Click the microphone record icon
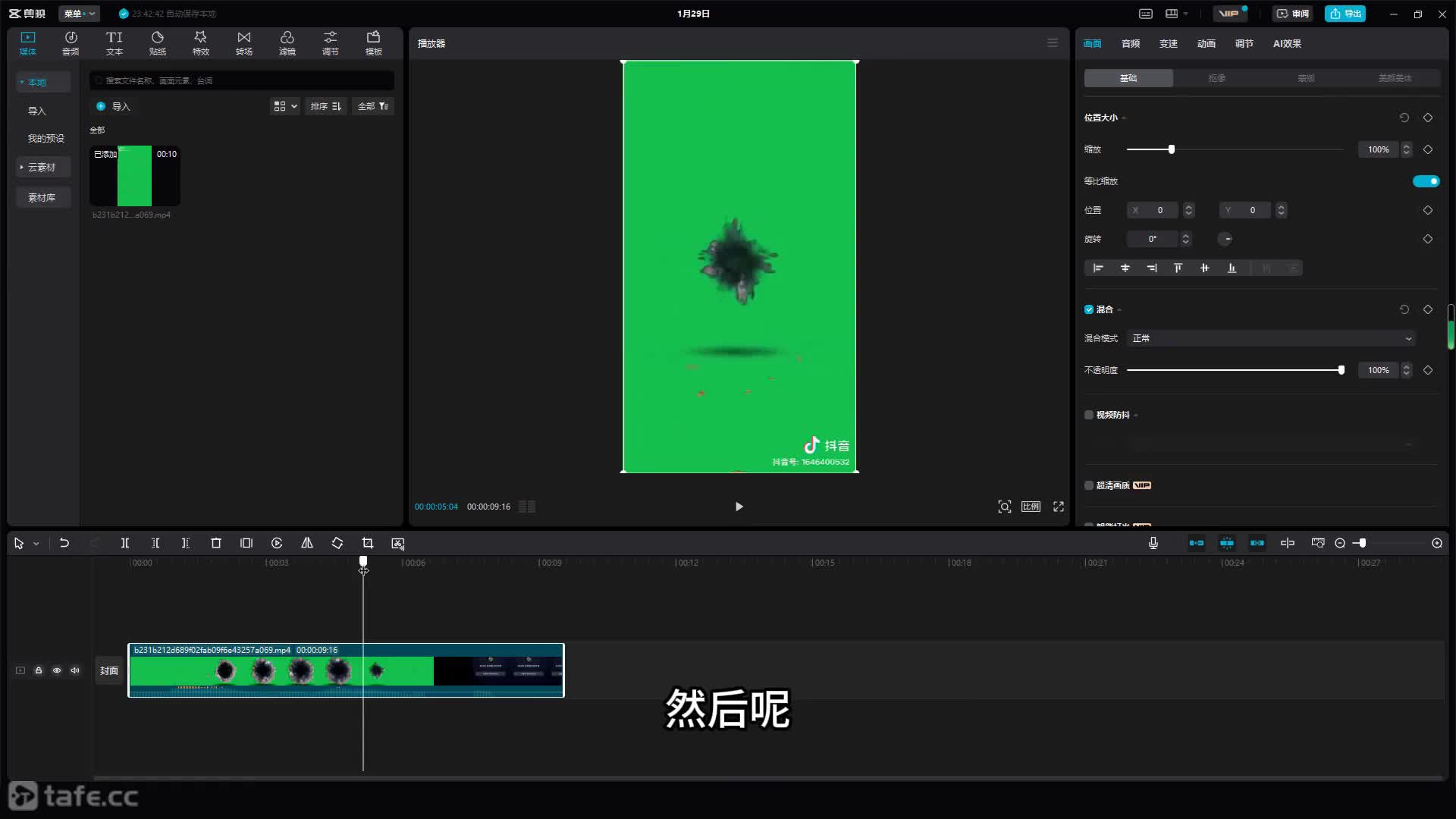1456x819 pixels. pos(1153,543)
